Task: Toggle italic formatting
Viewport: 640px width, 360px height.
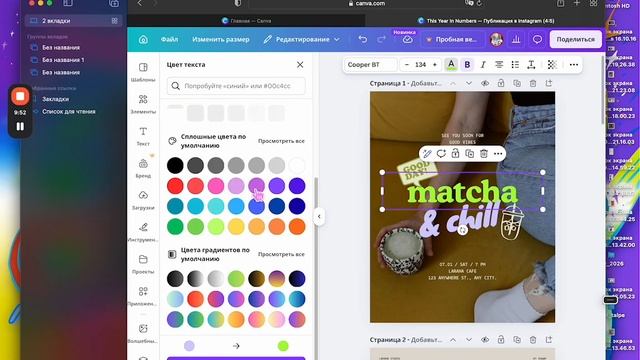Action: click(483, 64)
